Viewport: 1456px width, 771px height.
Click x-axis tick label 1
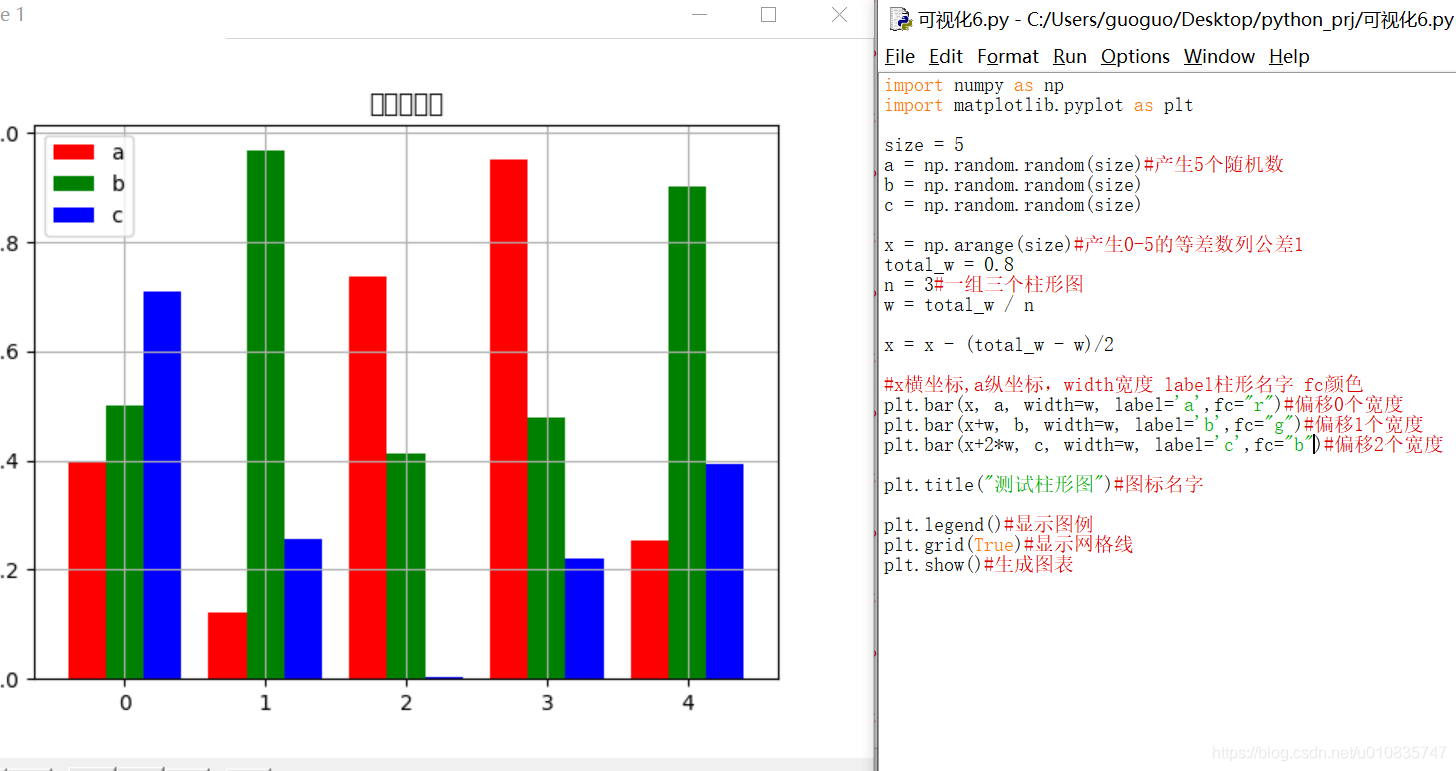(265, 703)
